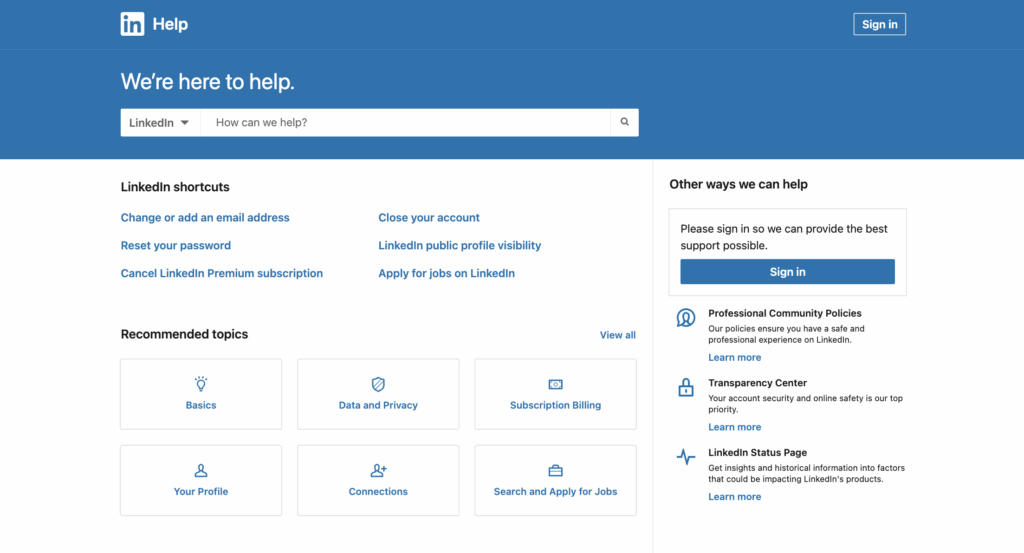The height and width of the screenshot is (553, 1024).
Task: Click the 'LinkedIn Status Page' heading
Action: 757,452
